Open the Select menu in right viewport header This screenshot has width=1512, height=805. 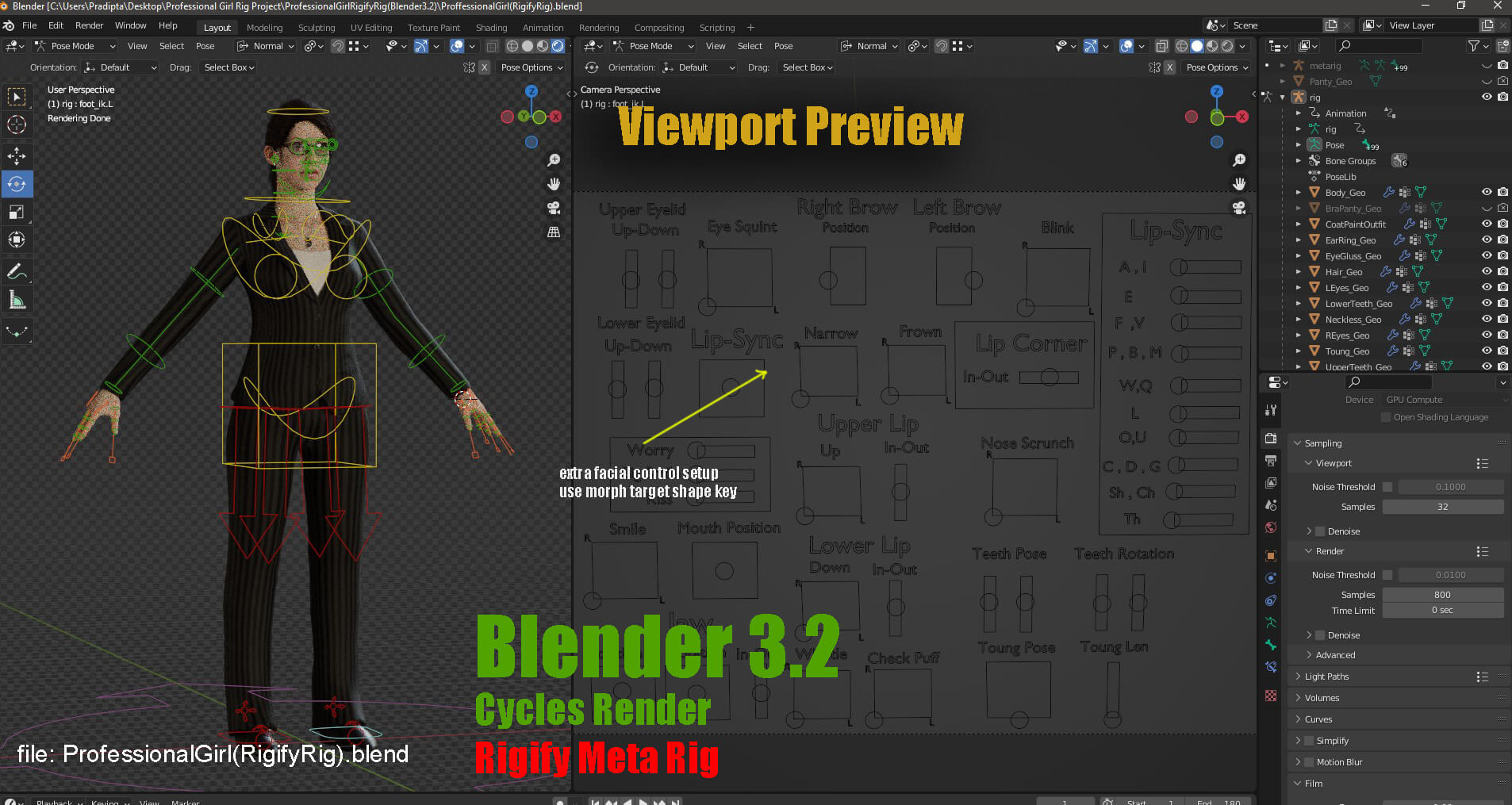pyautogui.click(x=750, y=46)
